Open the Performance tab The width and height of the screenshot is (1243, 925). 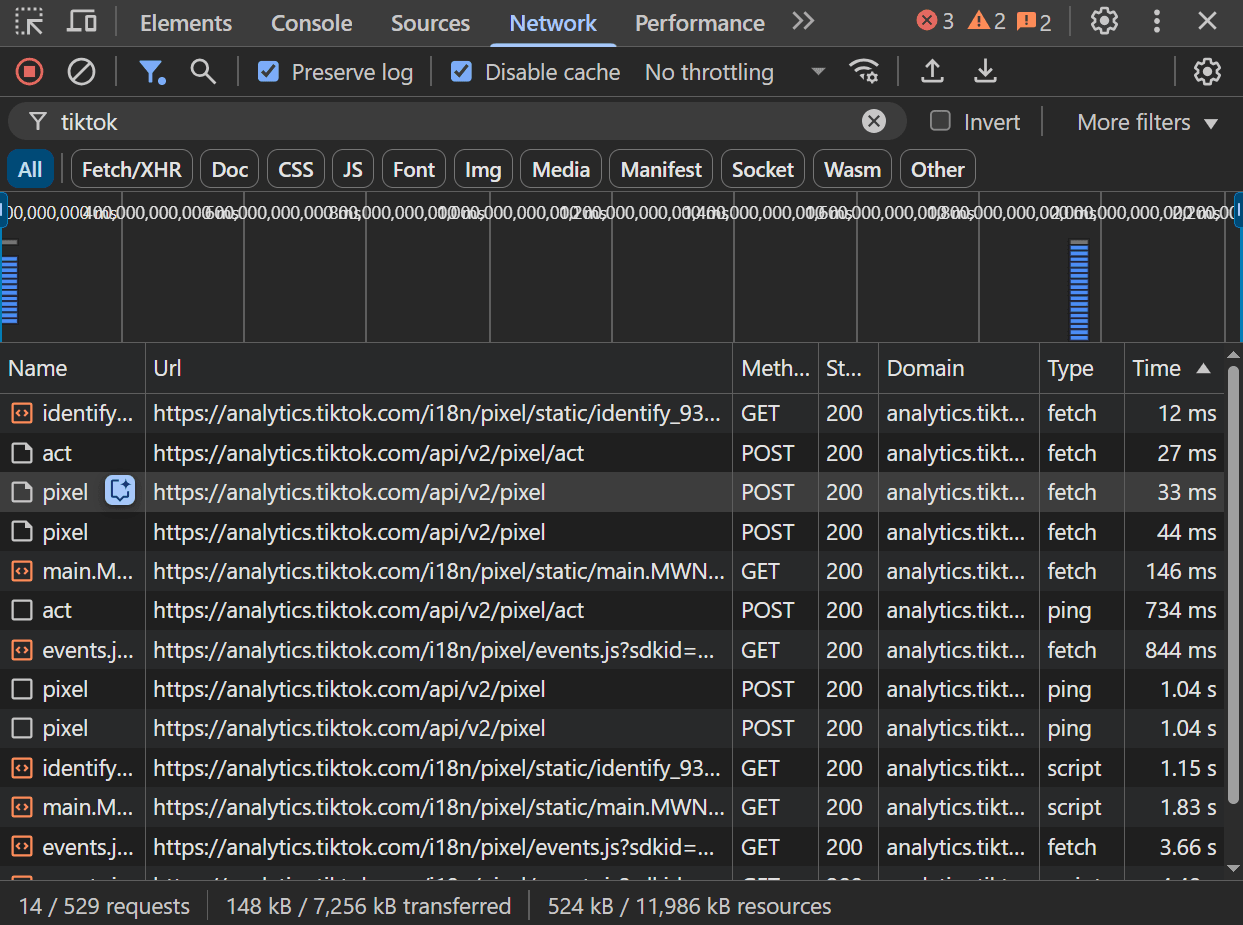(699, 23)
